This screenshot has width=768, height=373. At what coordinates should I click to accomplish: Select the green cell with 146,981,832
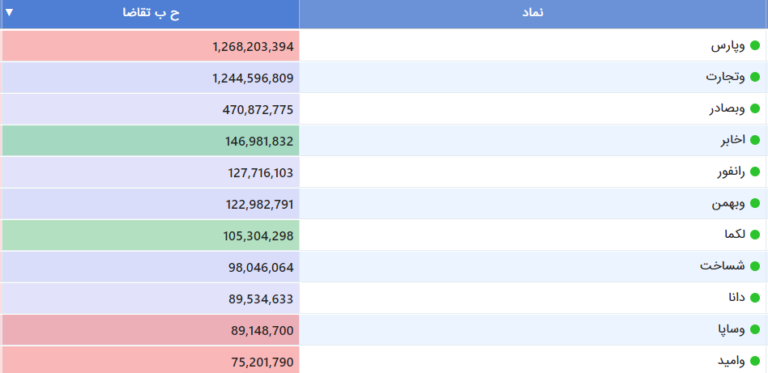150,141
